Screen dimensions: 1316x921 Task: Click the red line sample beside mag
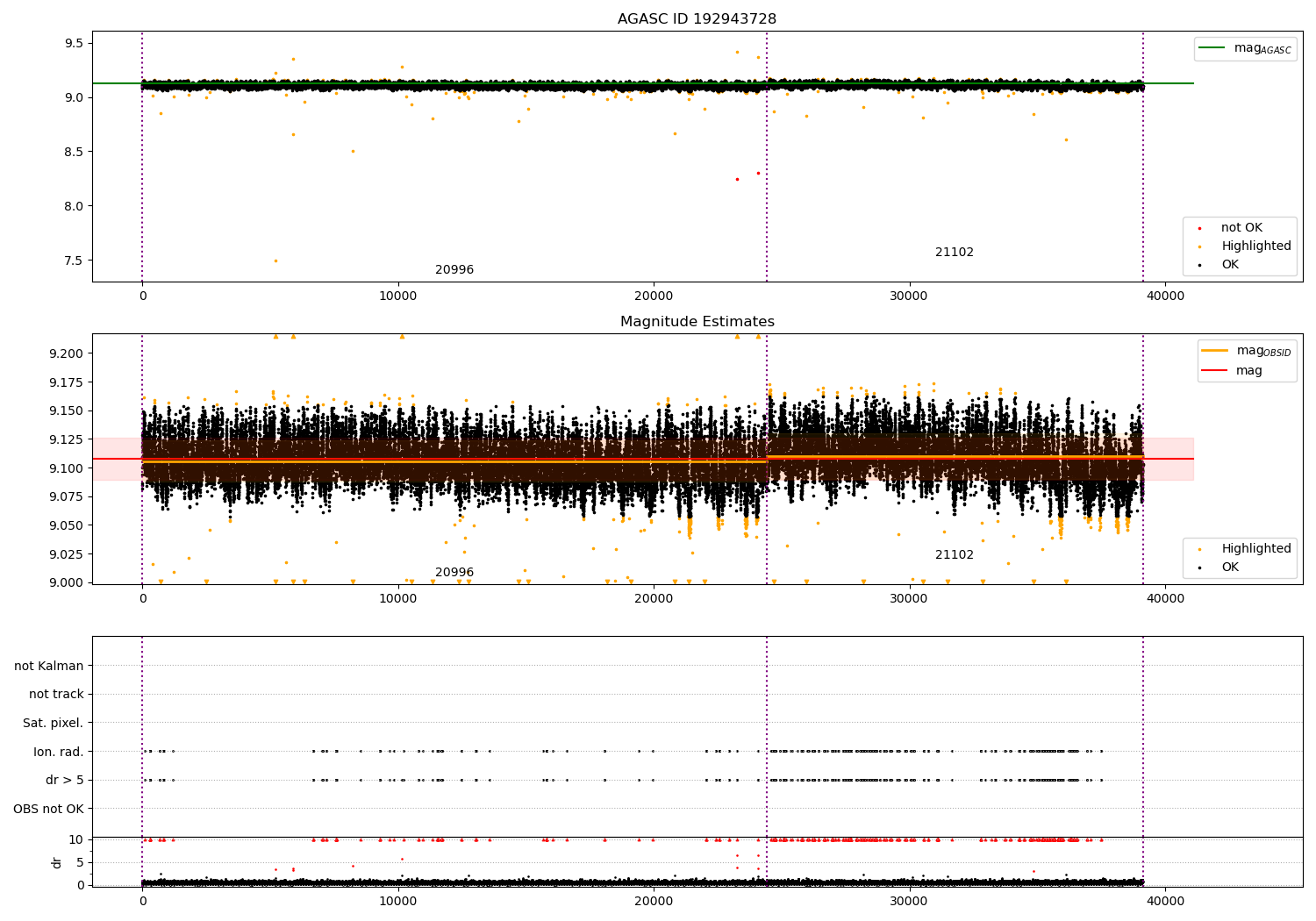coord(1214,371)
